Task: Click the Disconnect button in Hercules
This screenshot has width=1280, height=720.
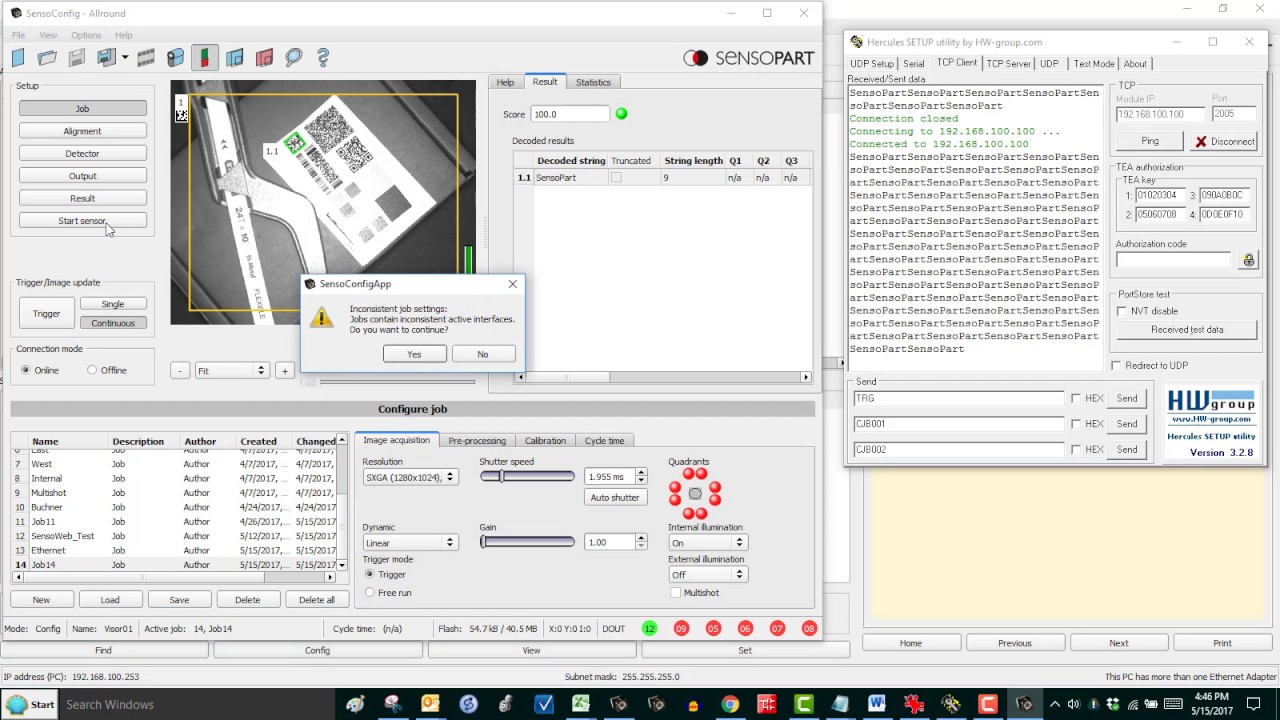Action: point(1225,141)
